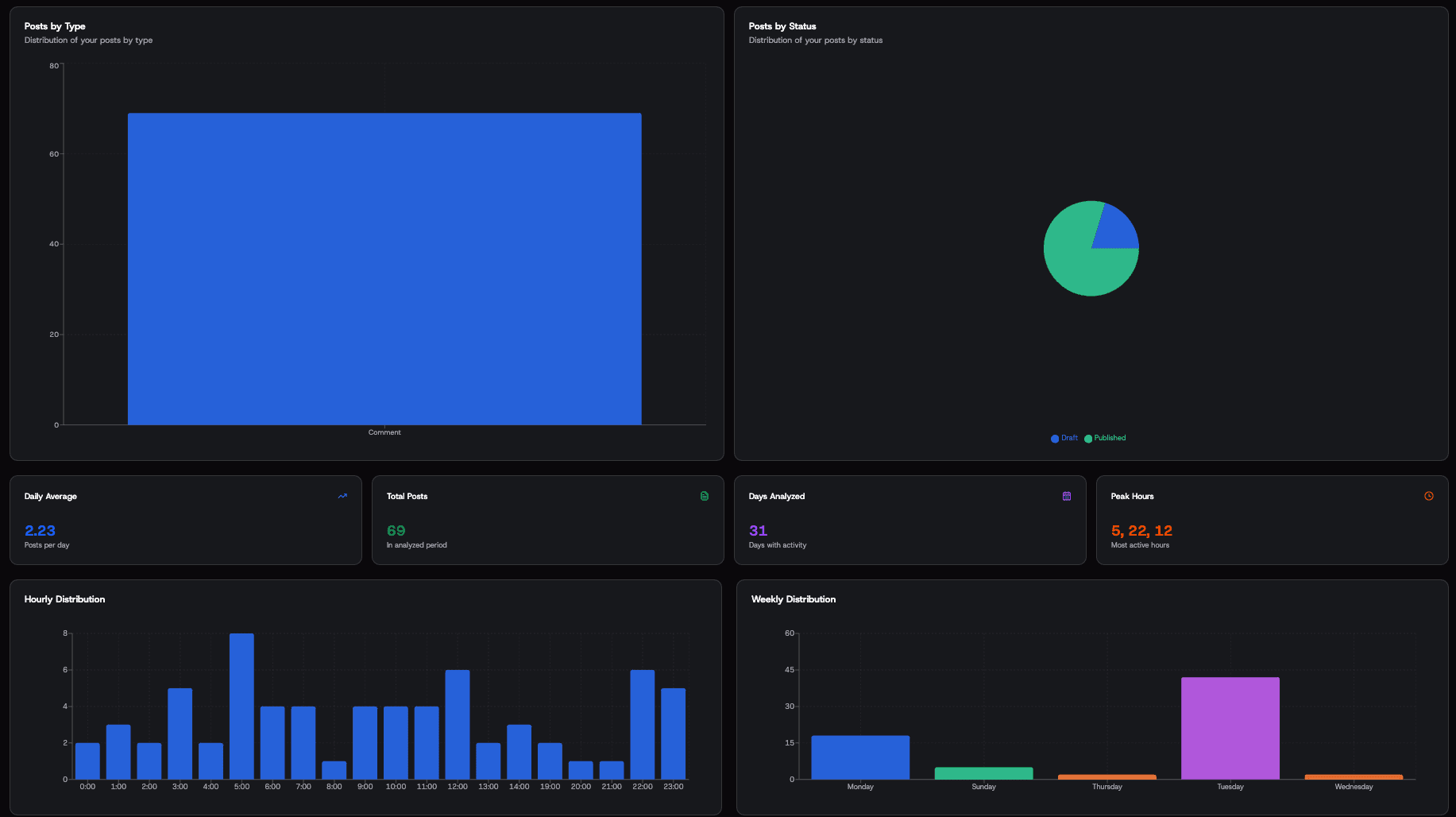Click the Posts by Type heading
The width and height of the screenshot is (1456, 817).
[55, 26]
